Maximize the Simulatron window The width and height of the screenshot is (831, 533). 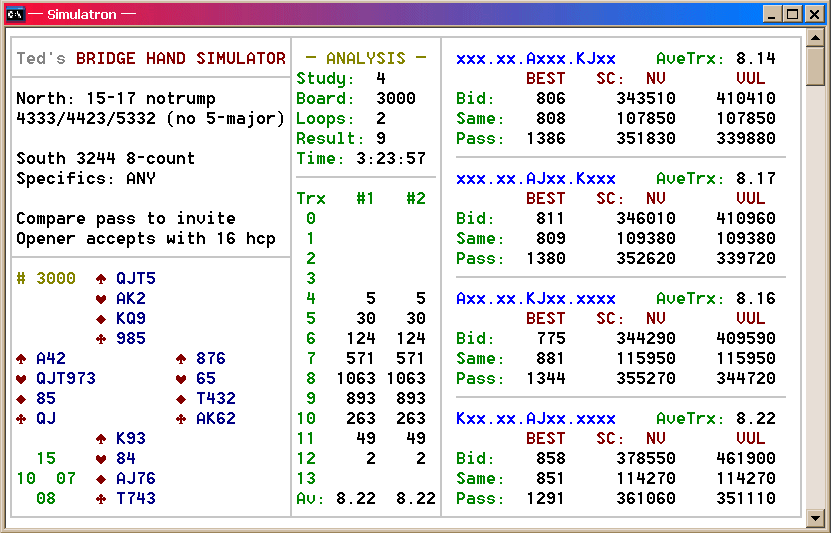[792, 14]
